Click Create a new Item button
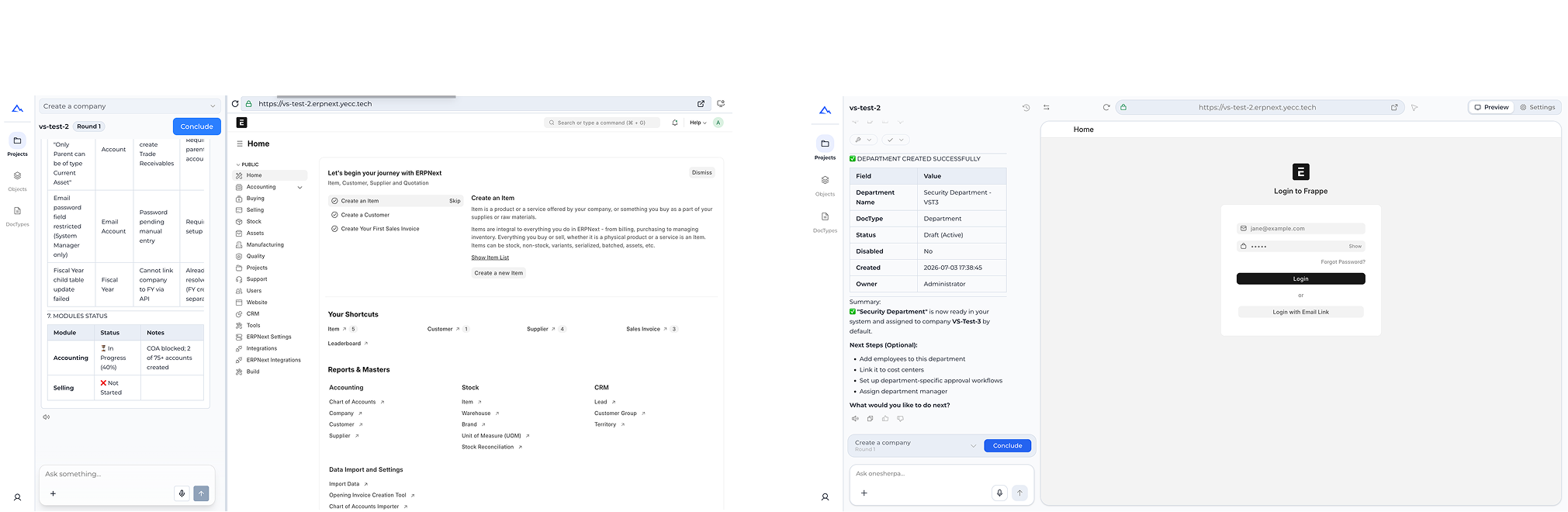 tap(499, 273)
